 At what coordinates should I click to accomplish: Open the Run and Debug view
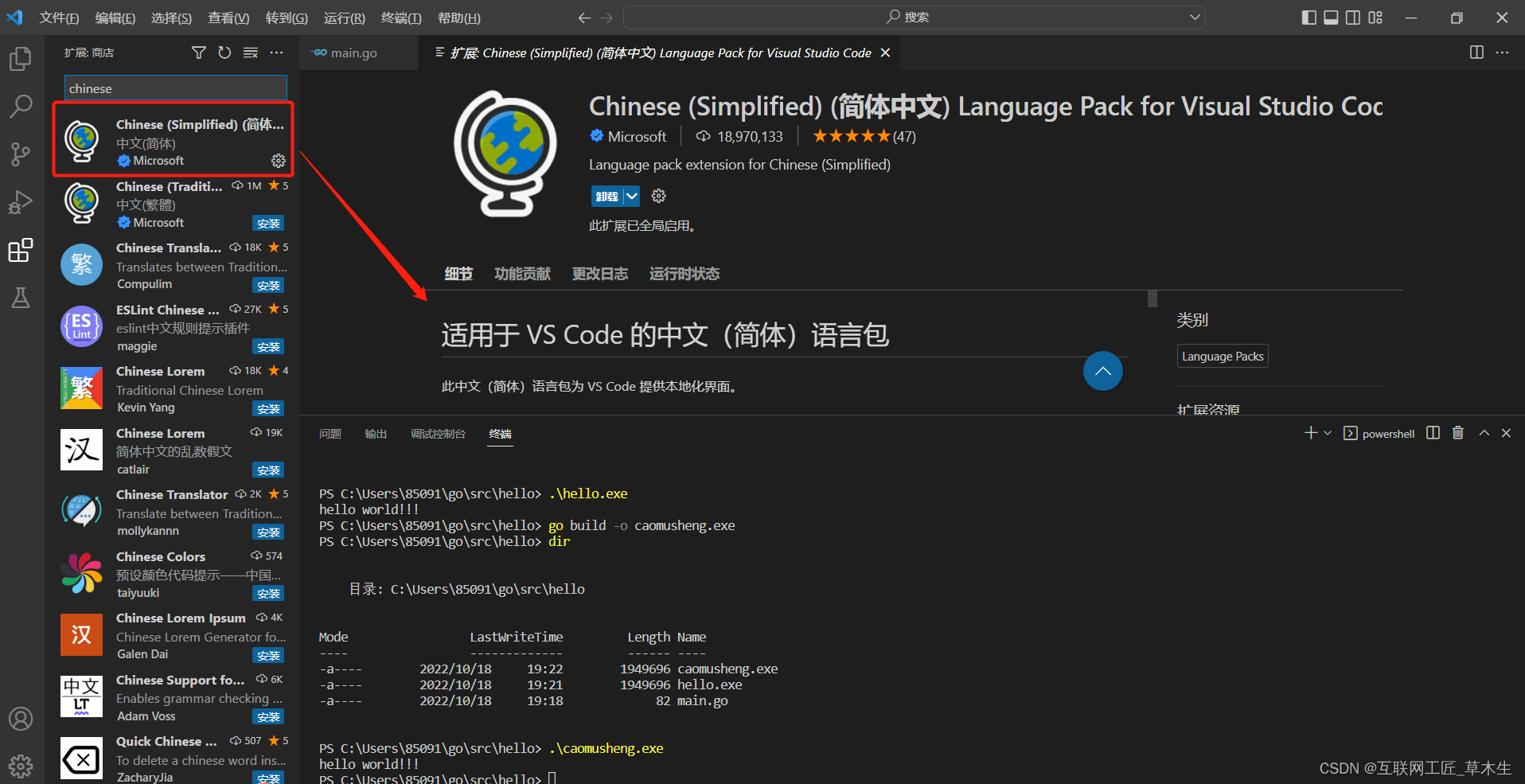(x=21, y=202)
